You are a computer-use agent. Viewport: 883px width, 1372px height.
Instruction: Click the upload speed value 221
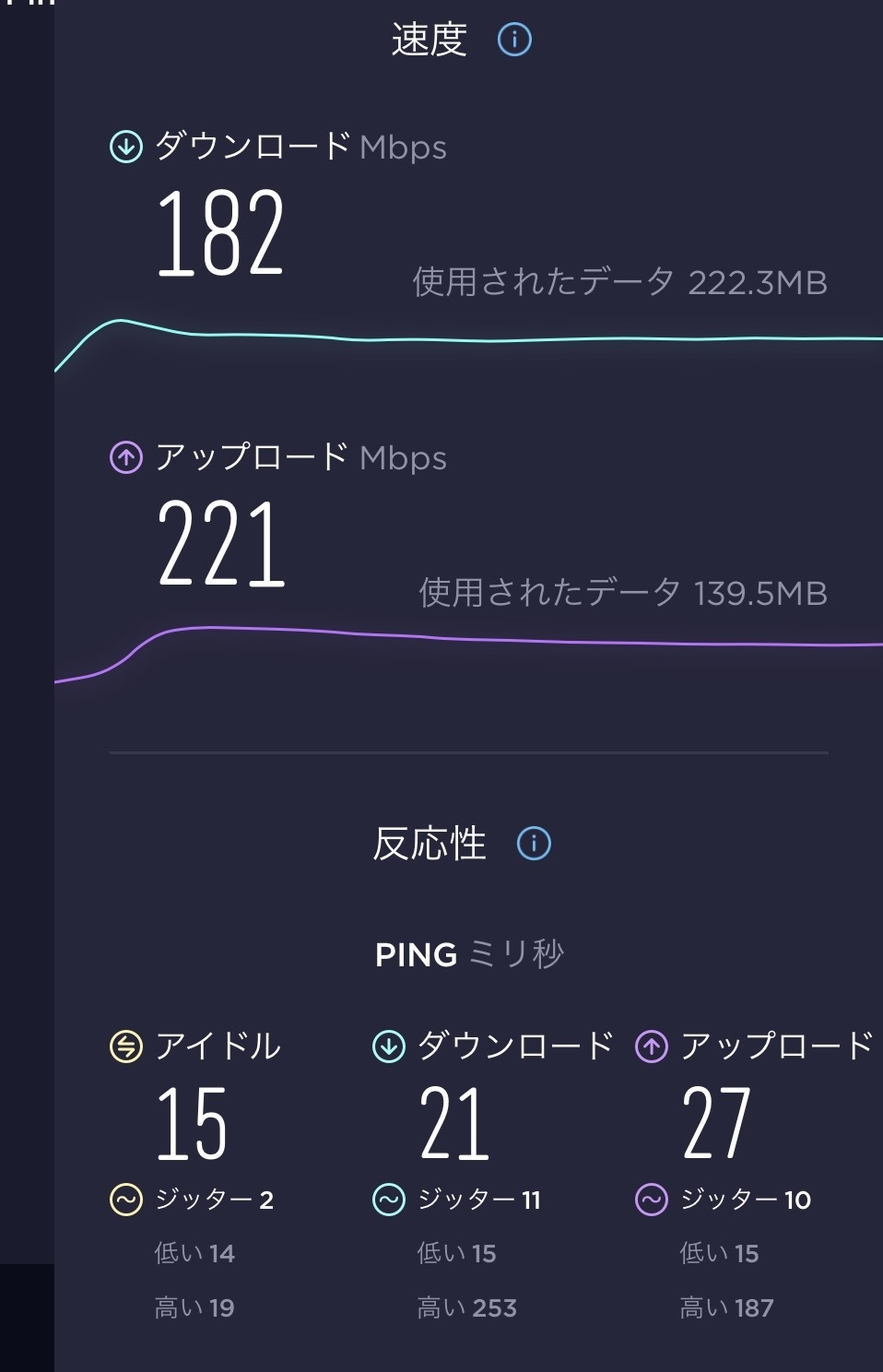click(221, 544)
